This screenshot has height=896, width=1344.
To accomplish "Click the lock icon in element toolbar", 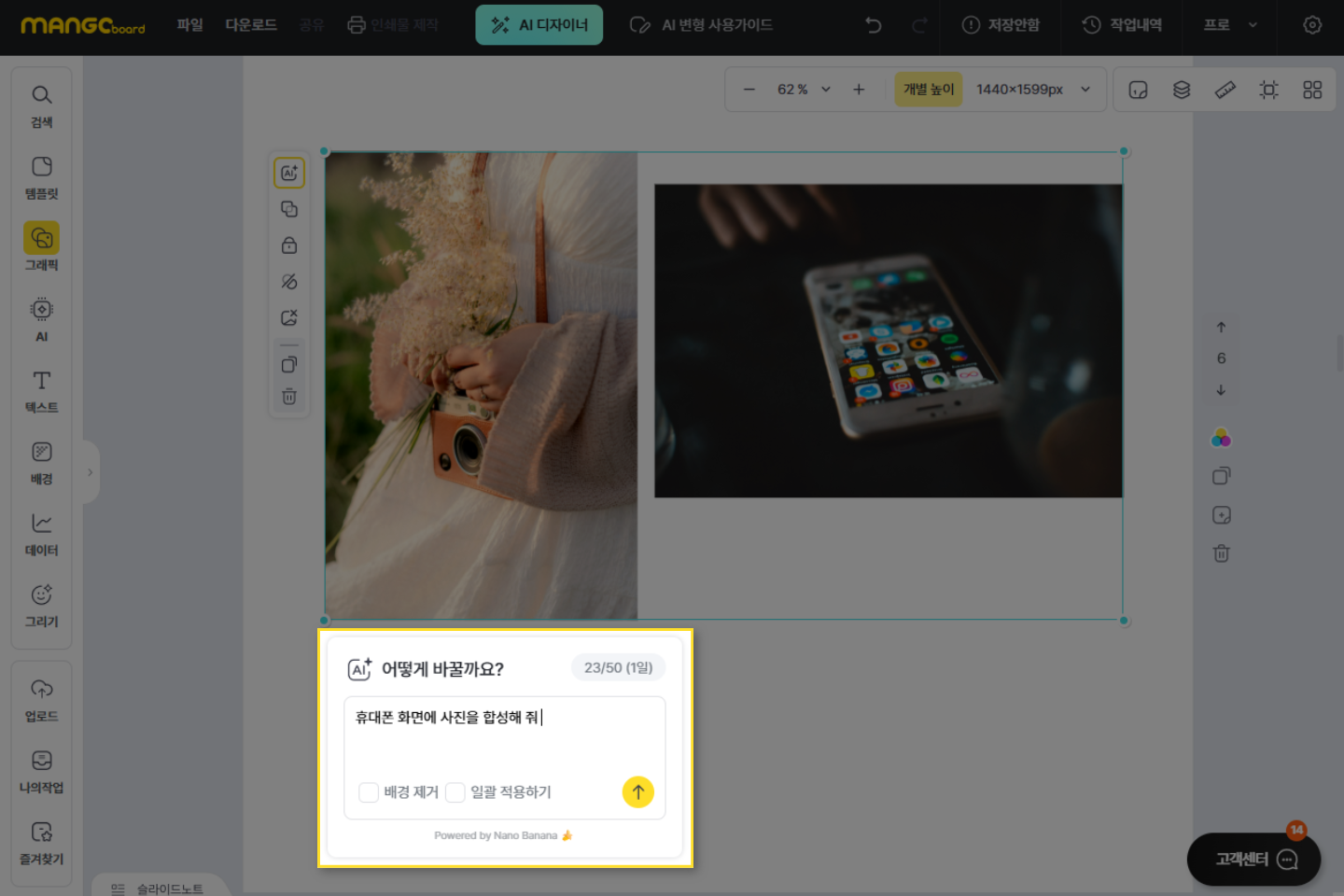I will point(289,245).
